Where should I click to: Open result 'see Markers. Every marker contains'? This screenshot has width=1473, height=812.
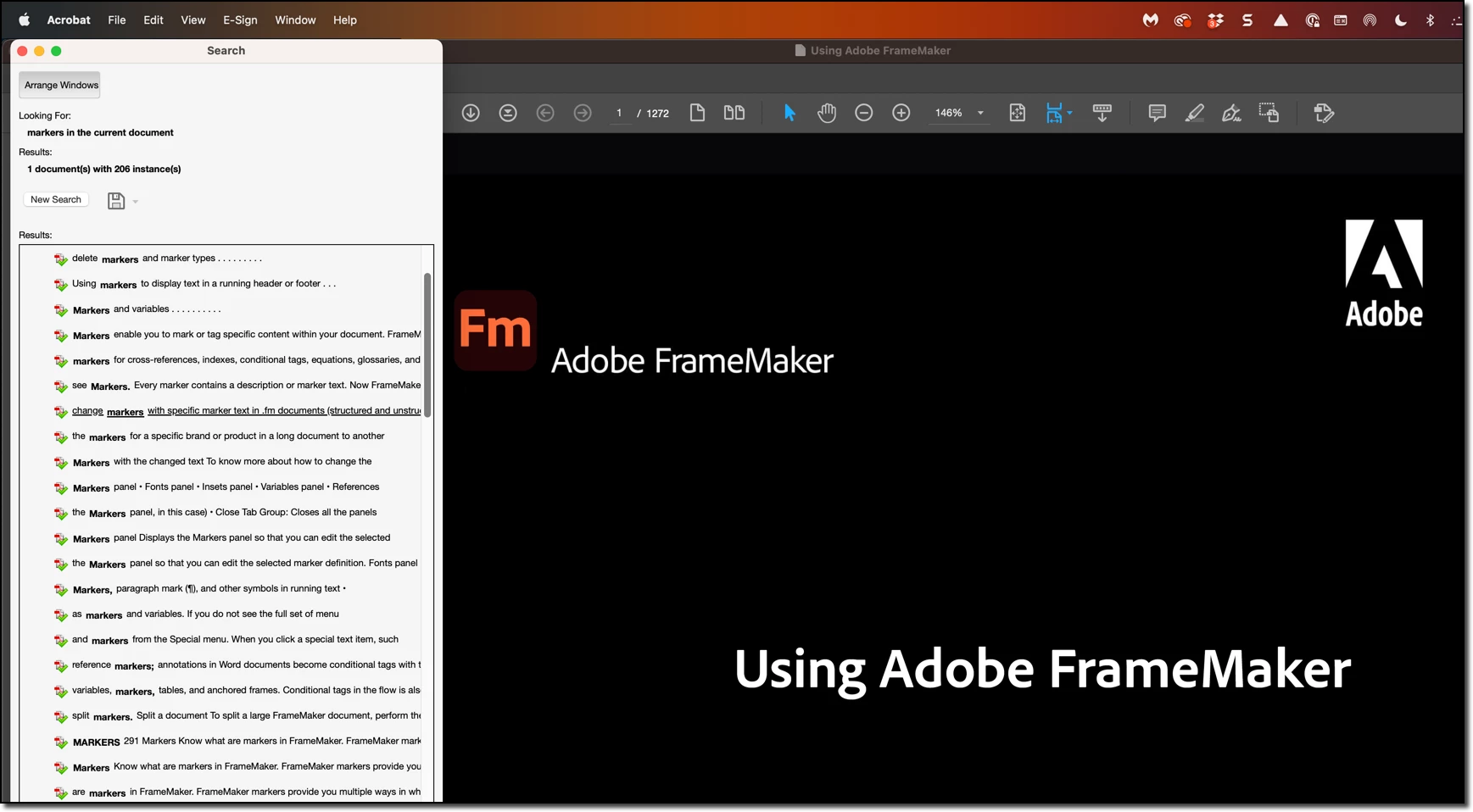pos(246,386)
